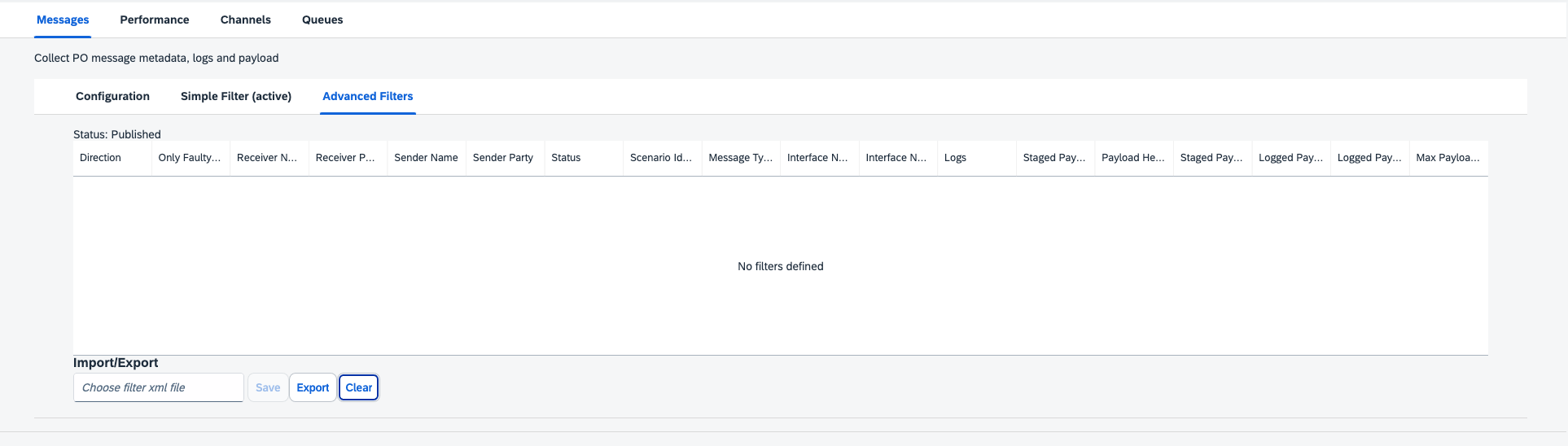
Task: Select the Queues tab
Action: pyautogui.click(x=322, y=20)
